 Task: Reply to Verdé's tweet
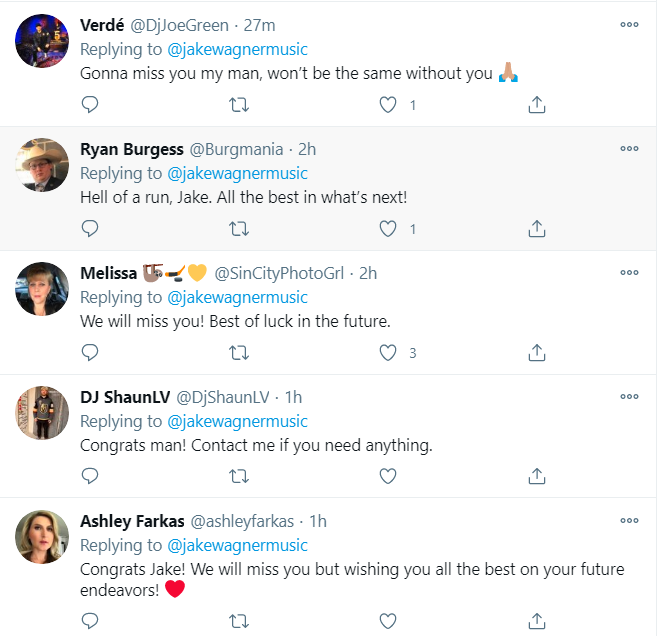90,104
